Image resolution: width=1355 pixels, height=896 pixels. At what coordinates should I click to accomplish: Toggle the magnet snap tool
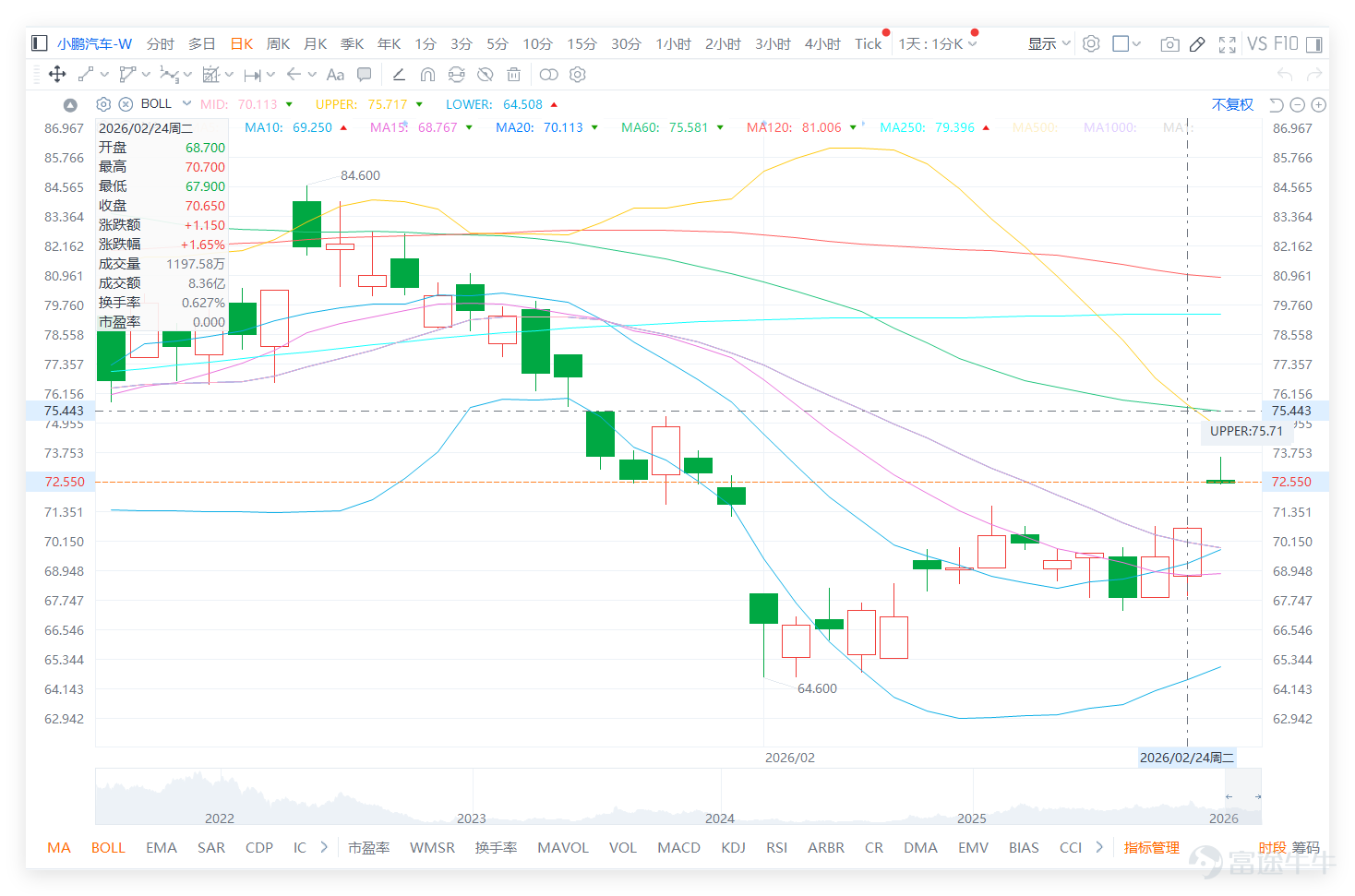pyautogui.click(x=427, y=75)
